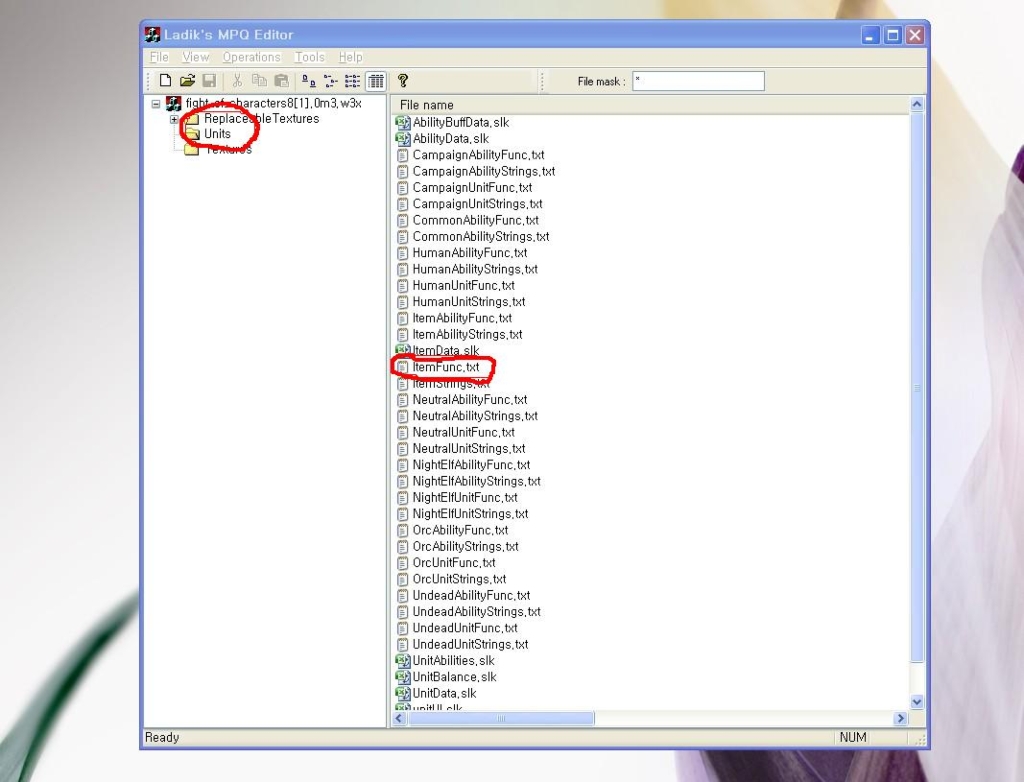This screenshot has height=782, width=1024.
Task: Select ItemFunc.txt file
Action: pos(445,367)
